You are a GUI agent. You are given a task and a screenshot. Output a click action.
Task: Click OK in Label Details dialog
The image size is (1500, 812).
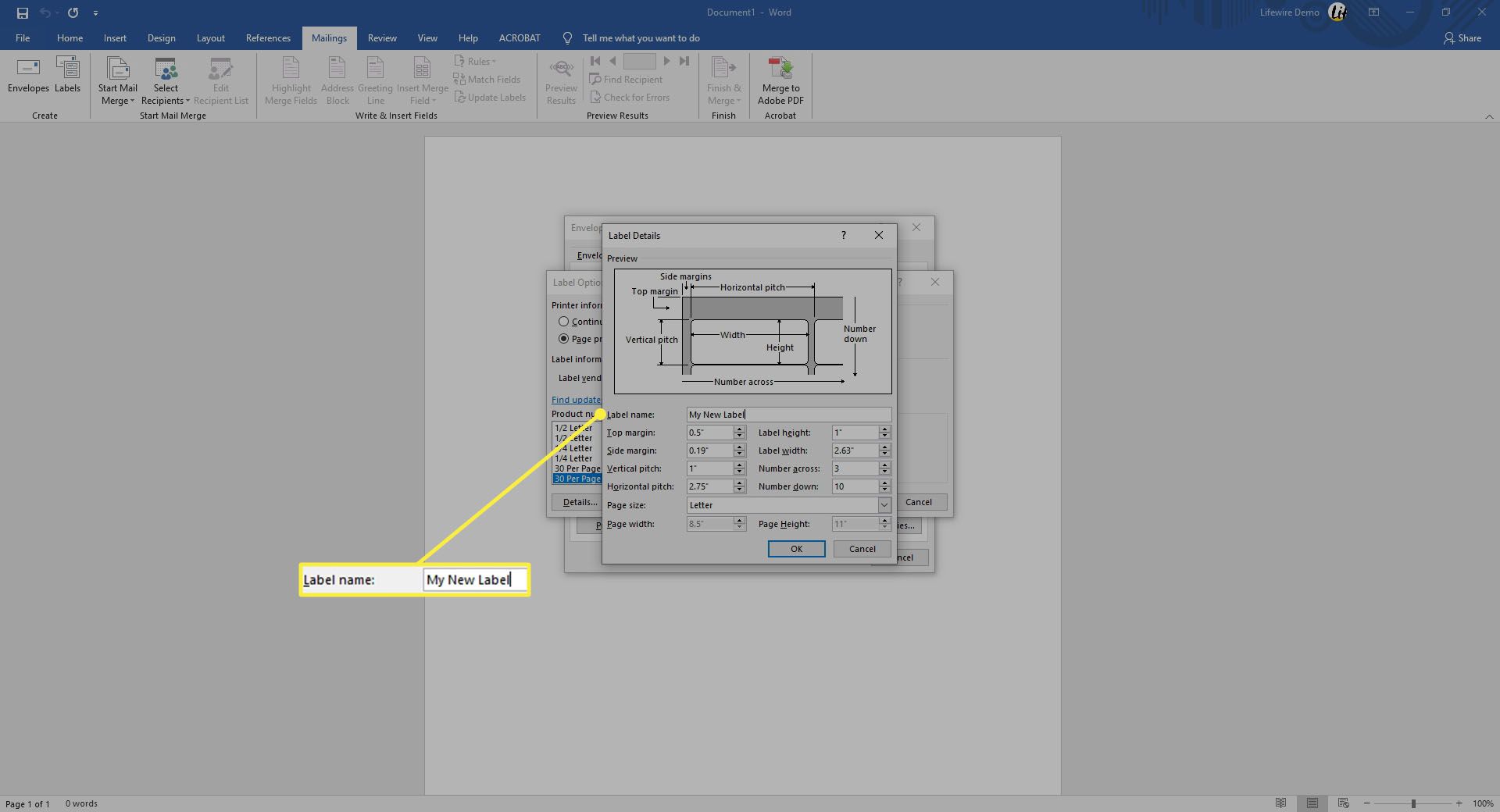coord(796,549)
